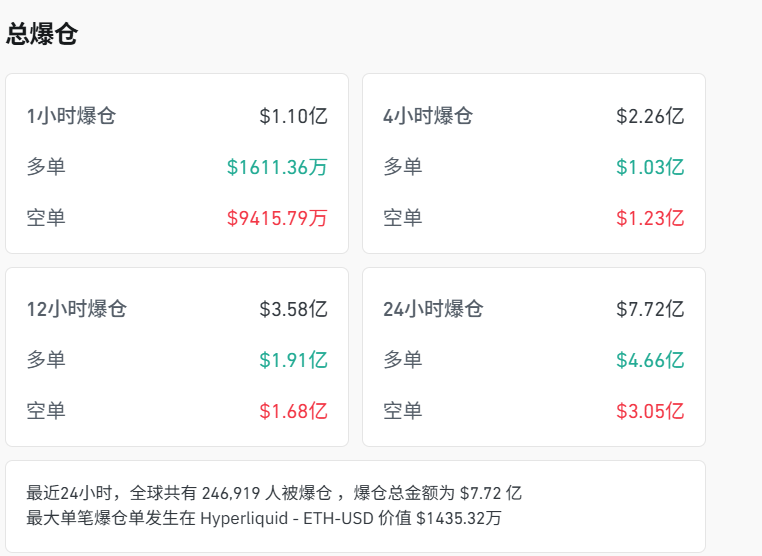Click the red short value $1.23亿

(x=650, y=218)
